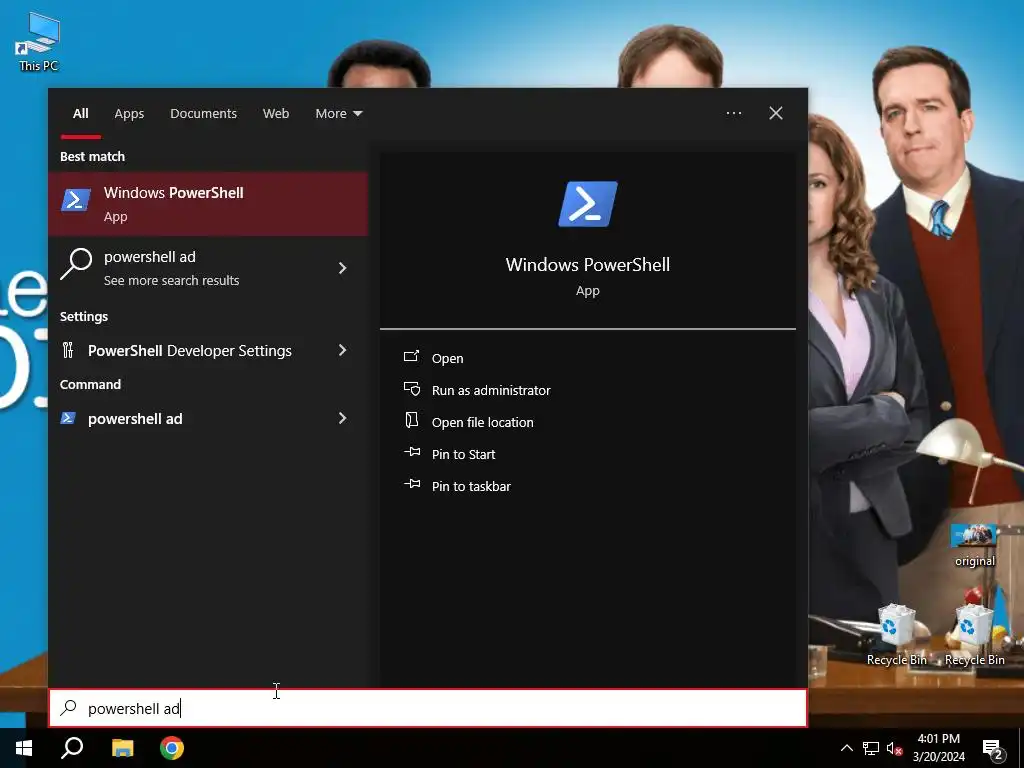Click the shield icon for Run as administrator

412,389
